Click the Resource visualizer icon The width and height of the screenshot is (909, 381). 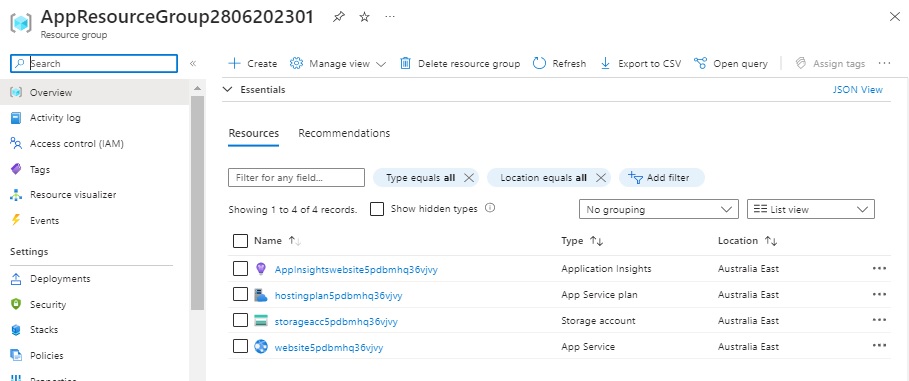[x=16, y=195]
